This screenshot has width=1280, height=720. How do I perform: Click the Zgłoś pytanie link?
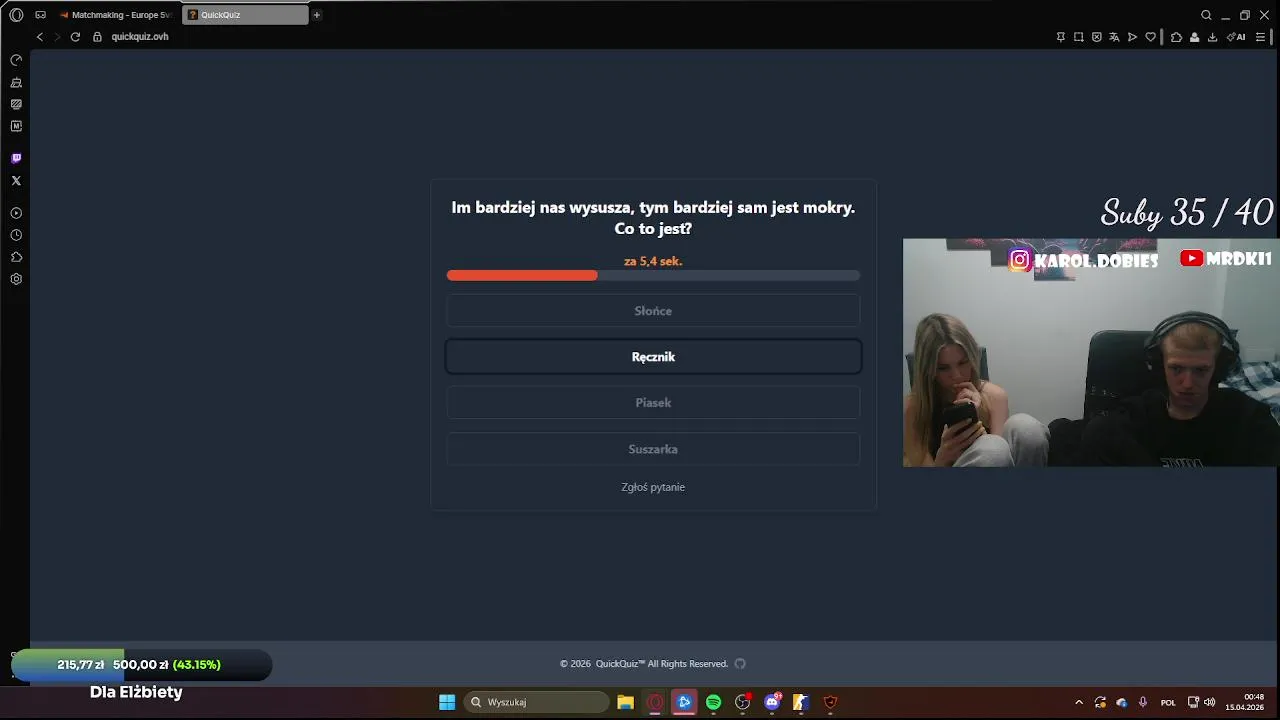click(x=653, y=487)
